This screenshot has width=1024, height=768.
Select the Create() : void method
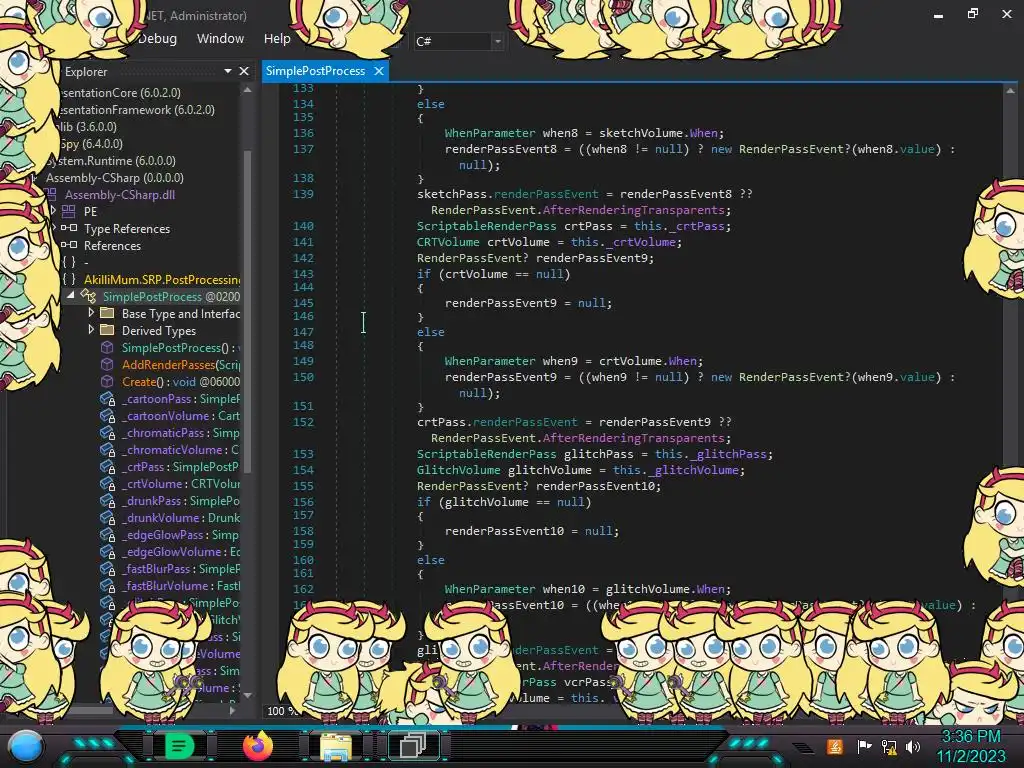tap(180, 381)
